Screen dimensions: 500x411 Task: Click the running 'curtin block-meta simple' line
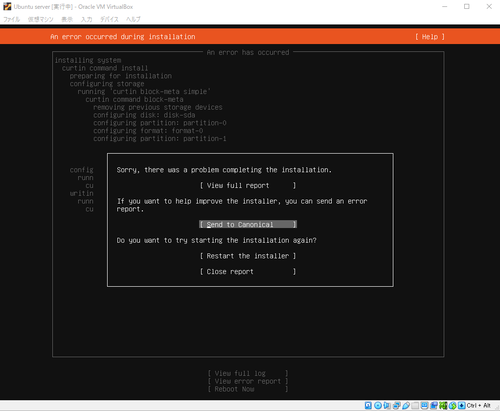click(144, 92)
